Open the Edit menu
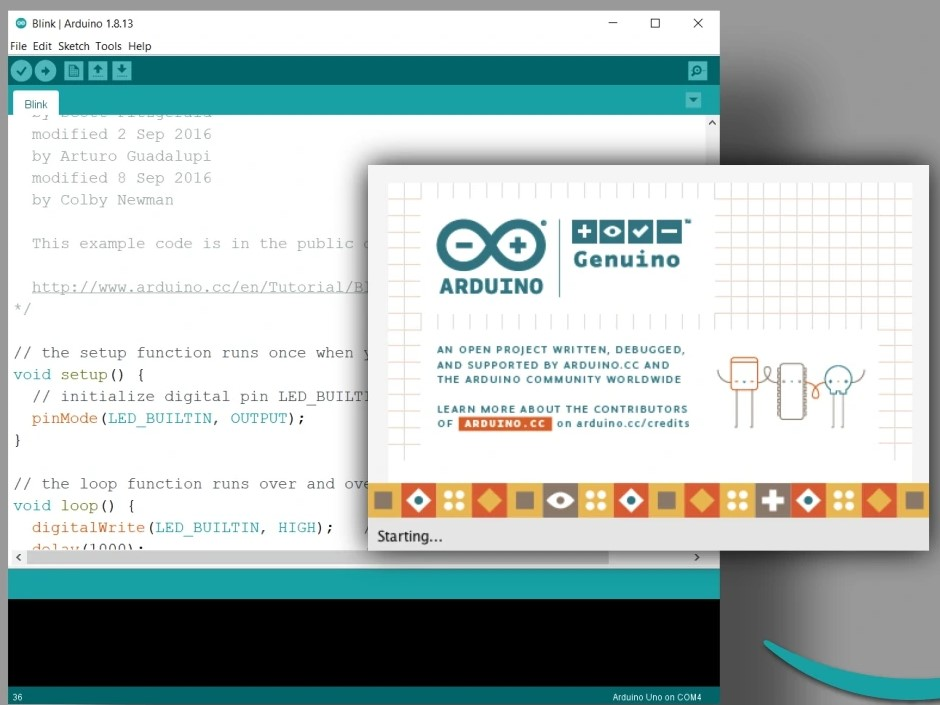This screenshot has height=705, width=940. click(42, 46)
